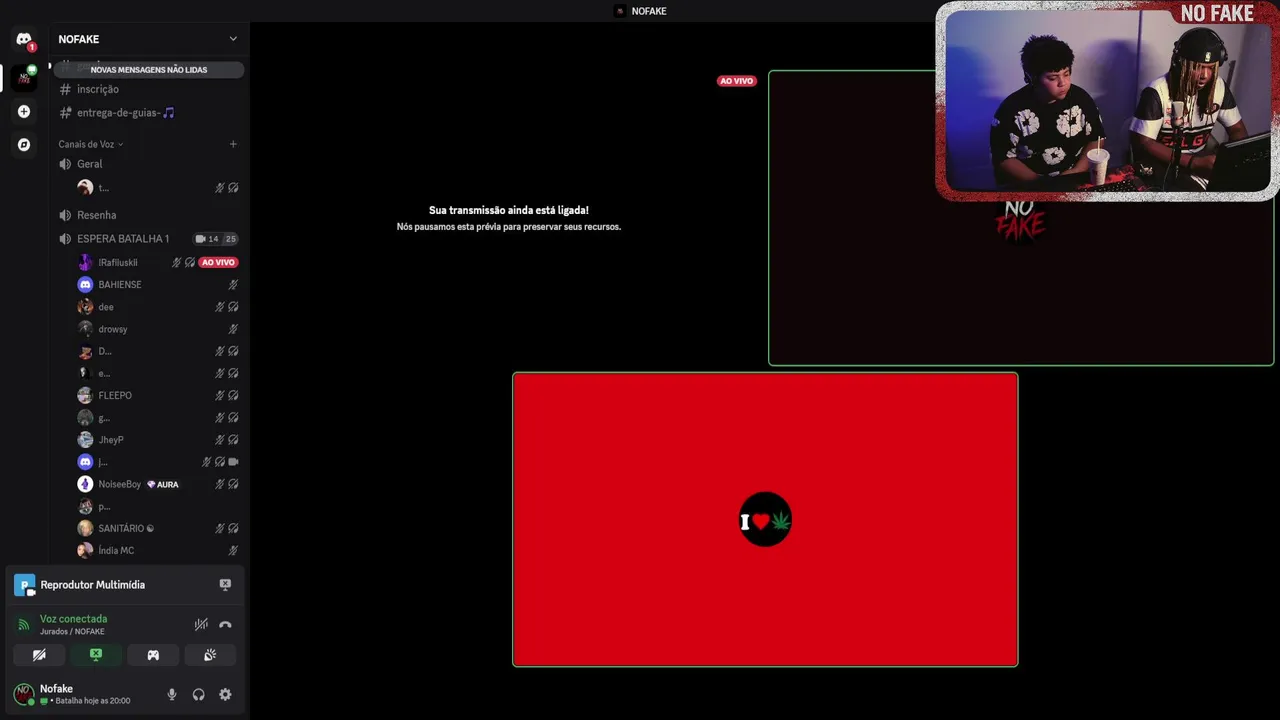Click the muted mic icon next to drowsy
1280x720 pixels.
[x=233, y=329]
